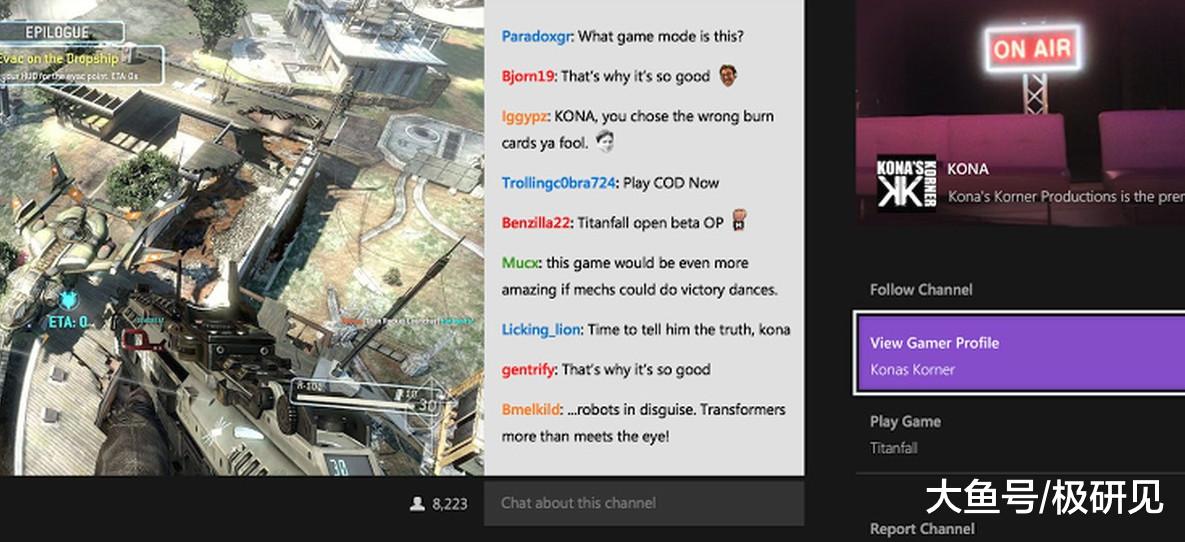Click the viewer count person icon
The width and height of the screenshot is (1185, 542).
417,503
